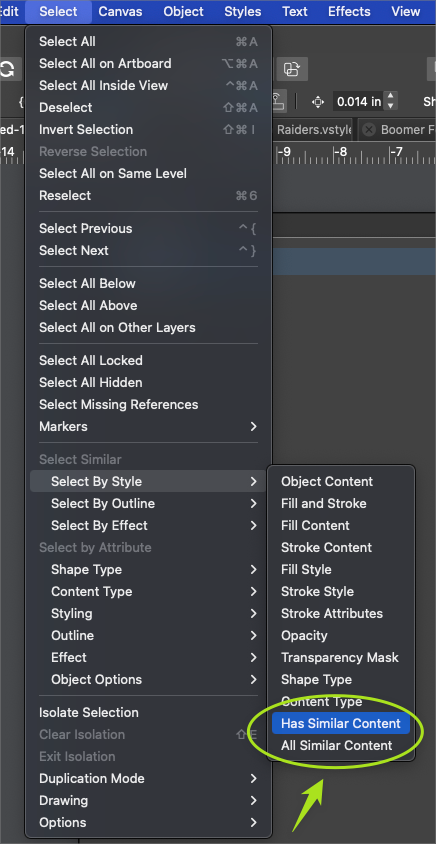This screenshot has height=844, width=436.
Task: Choose Select All on Artboard
Action: 148,63
